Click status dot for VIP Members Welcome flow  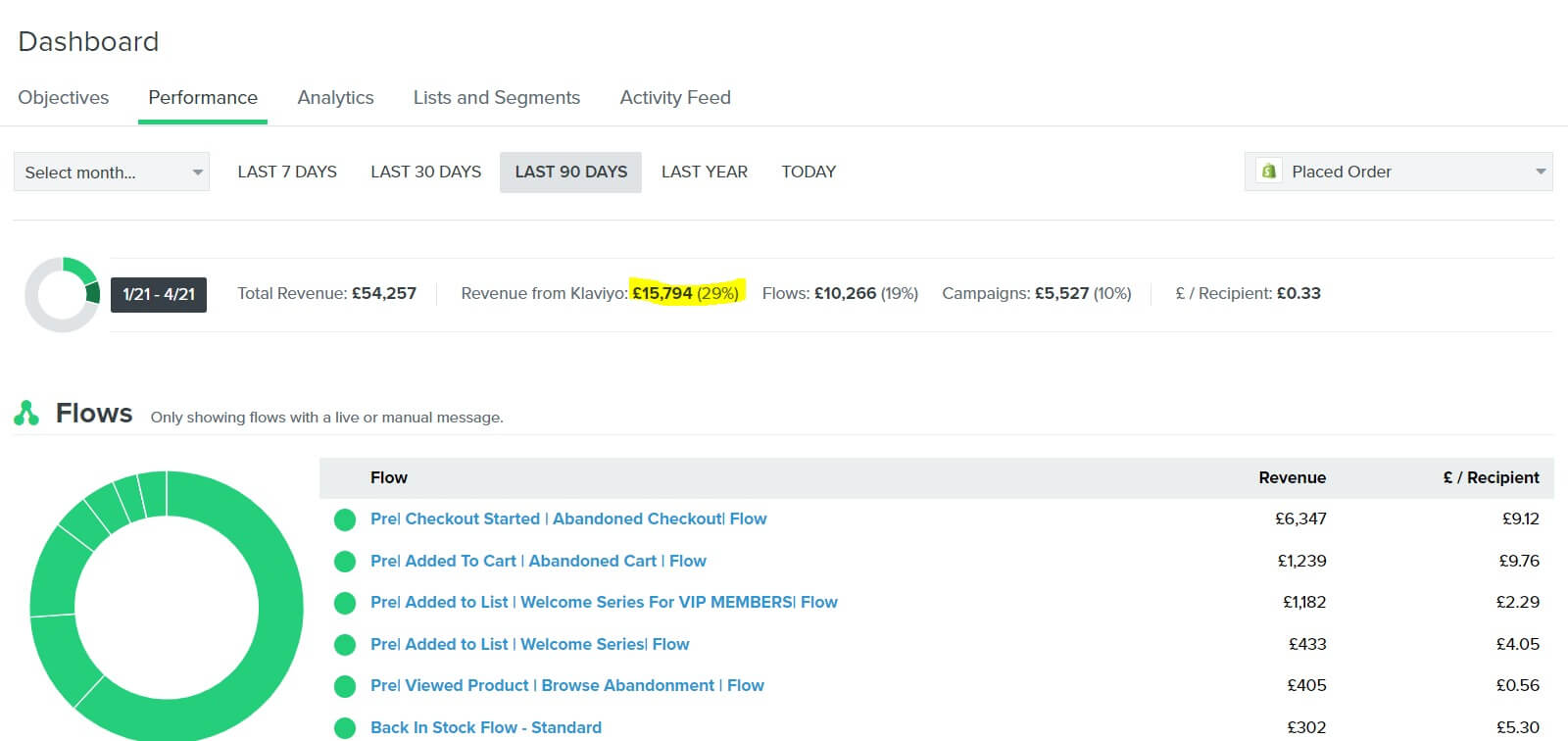pos(345,603)
